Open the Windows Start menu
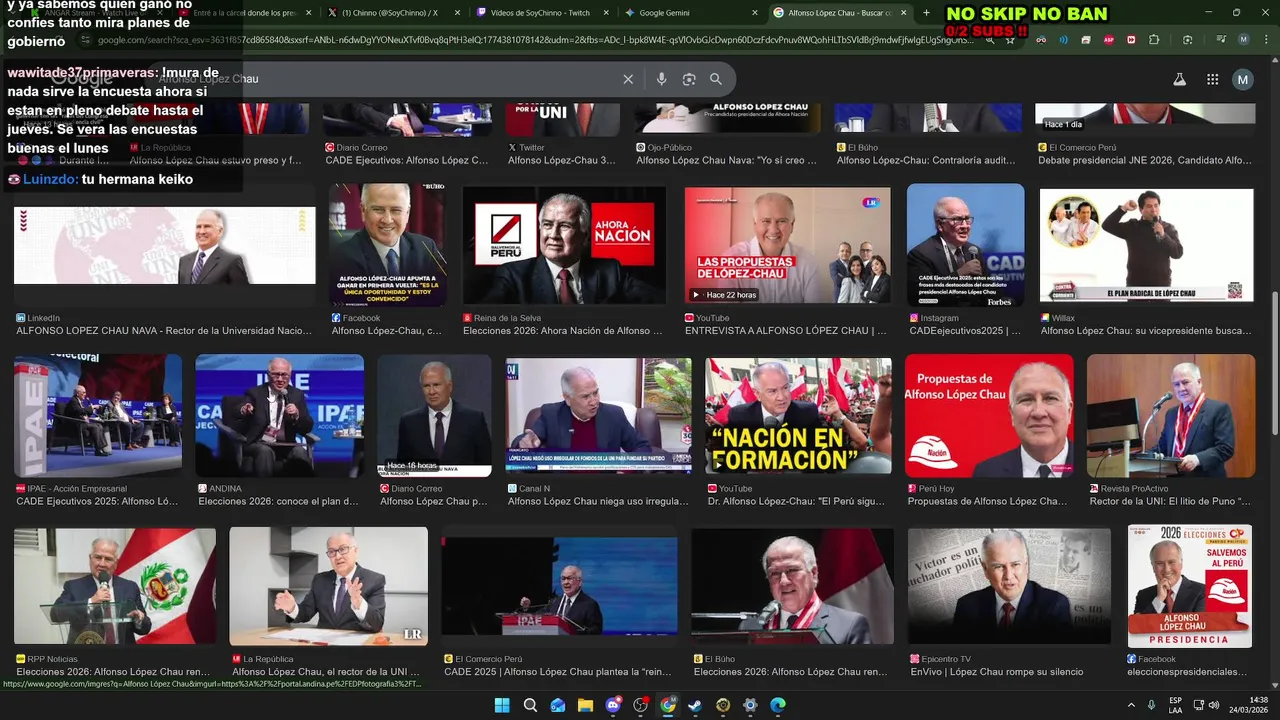Screen dimensions: 1280x720 click(502, 705)
